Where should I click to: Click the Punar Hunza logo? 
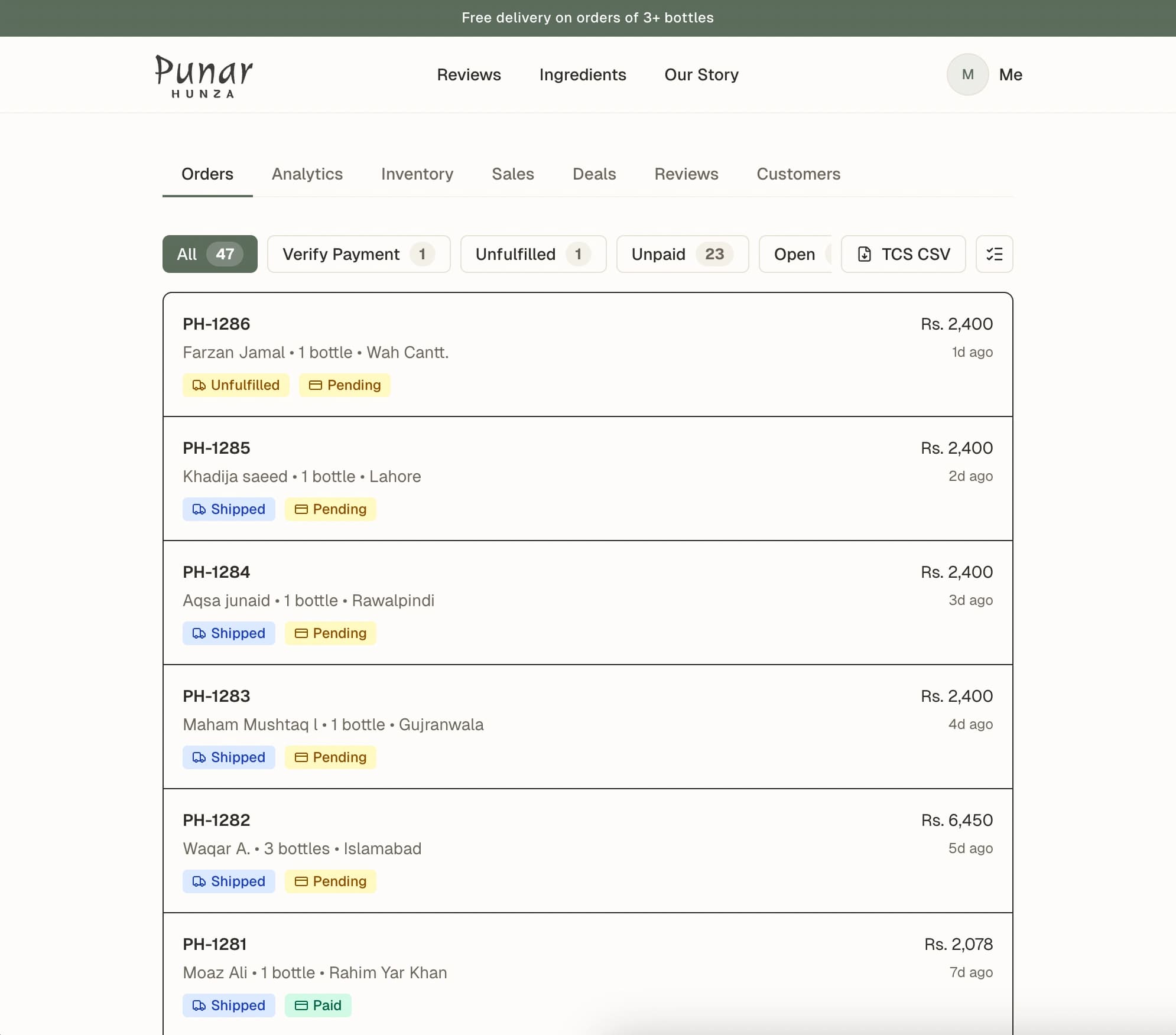click(x=204, y=76)
